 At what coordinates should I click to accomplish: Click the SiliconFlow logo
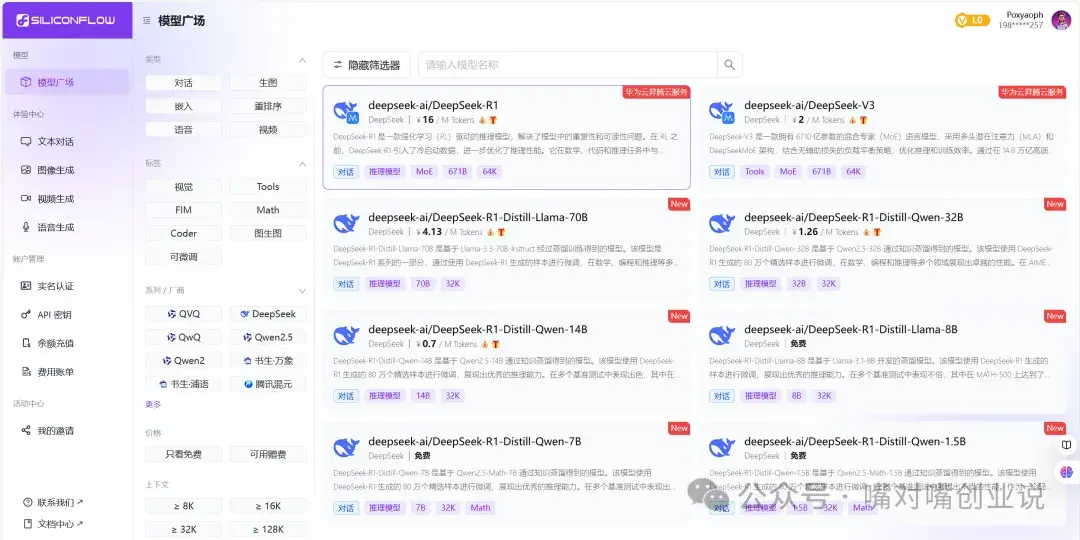coord(65,20)
